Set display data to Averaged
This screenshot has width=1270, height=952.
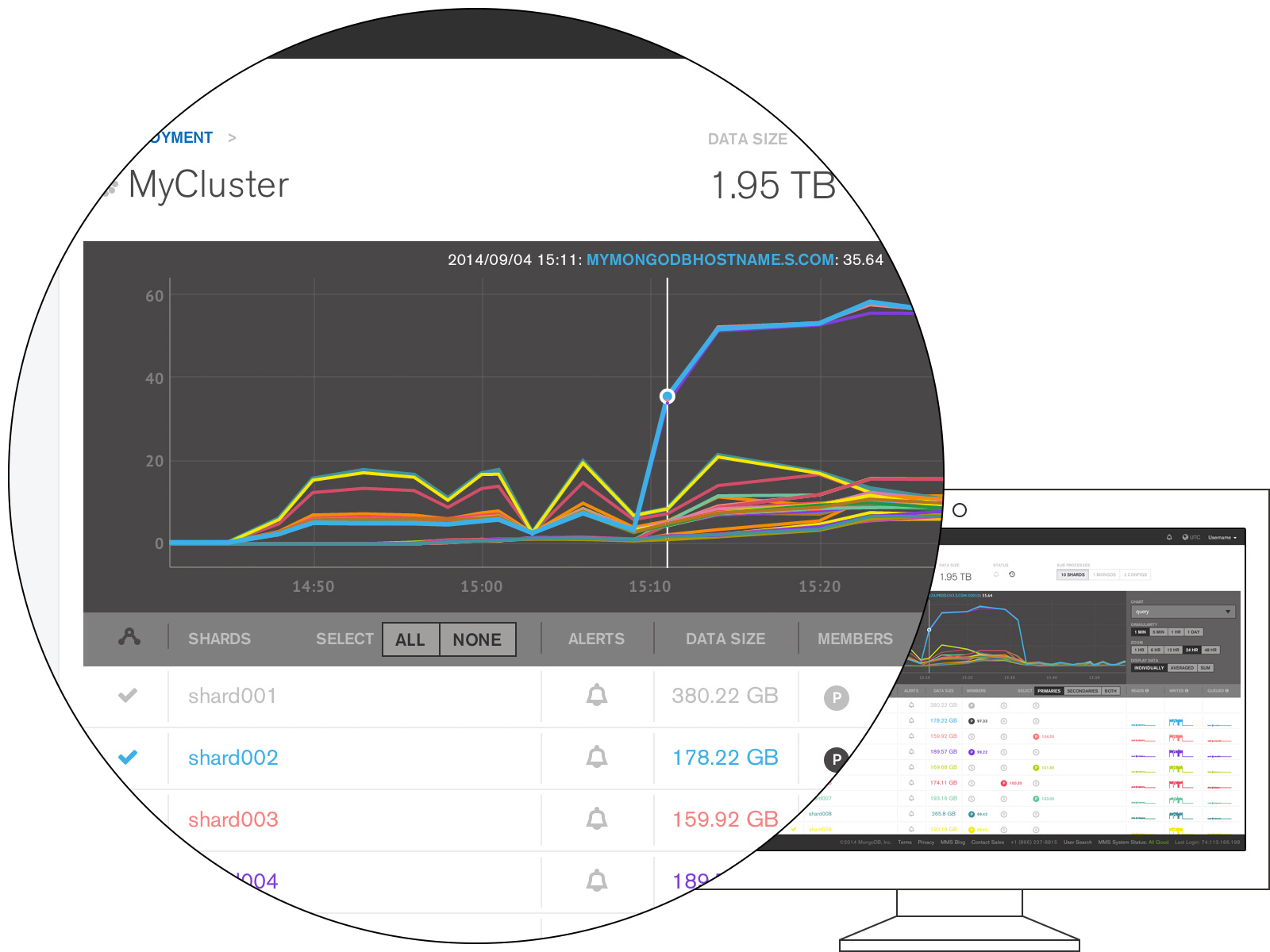(x=1182, y=668)
